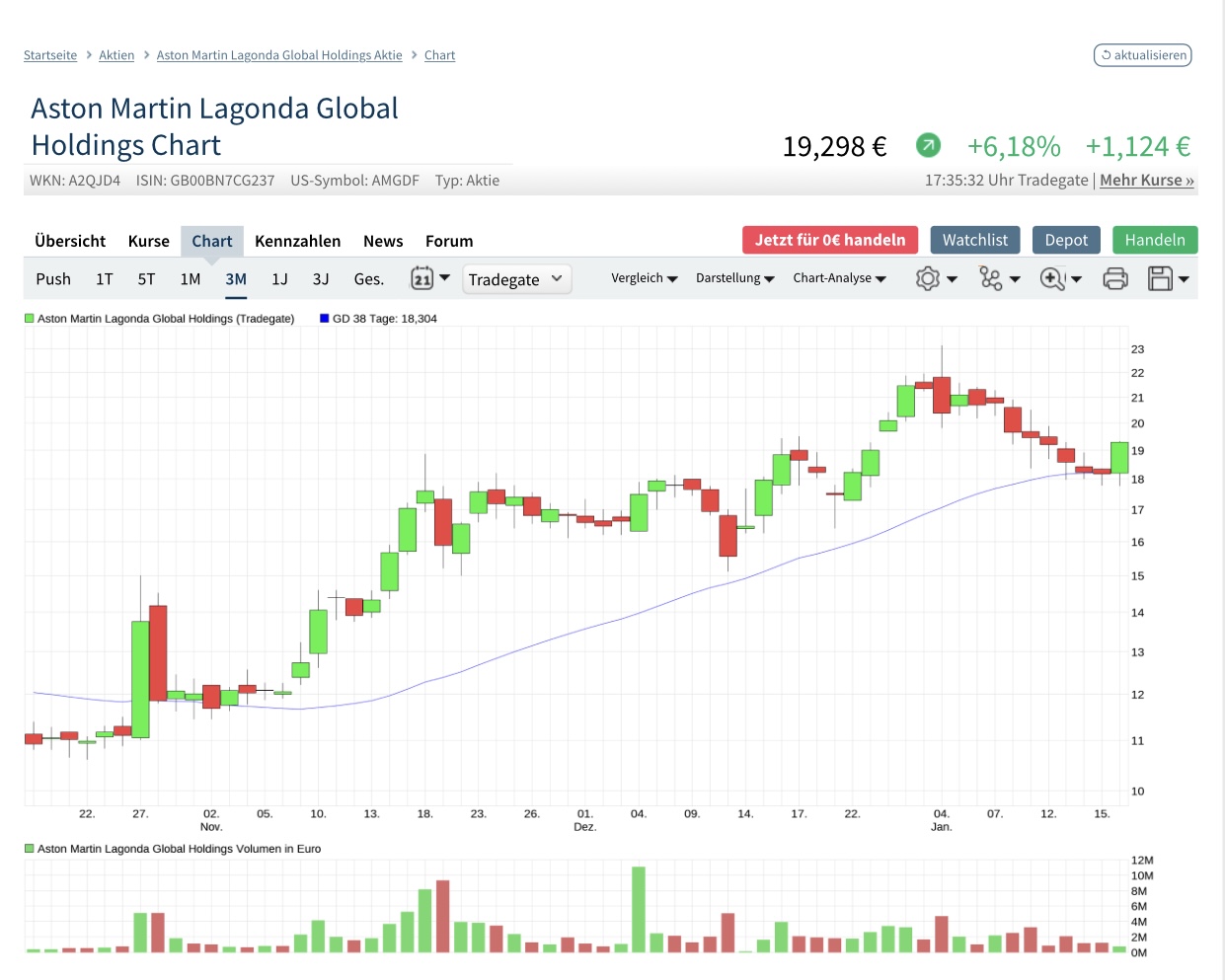1225x980 pixels.
Task: Select the 1T time range
Action: coord(105,279)
